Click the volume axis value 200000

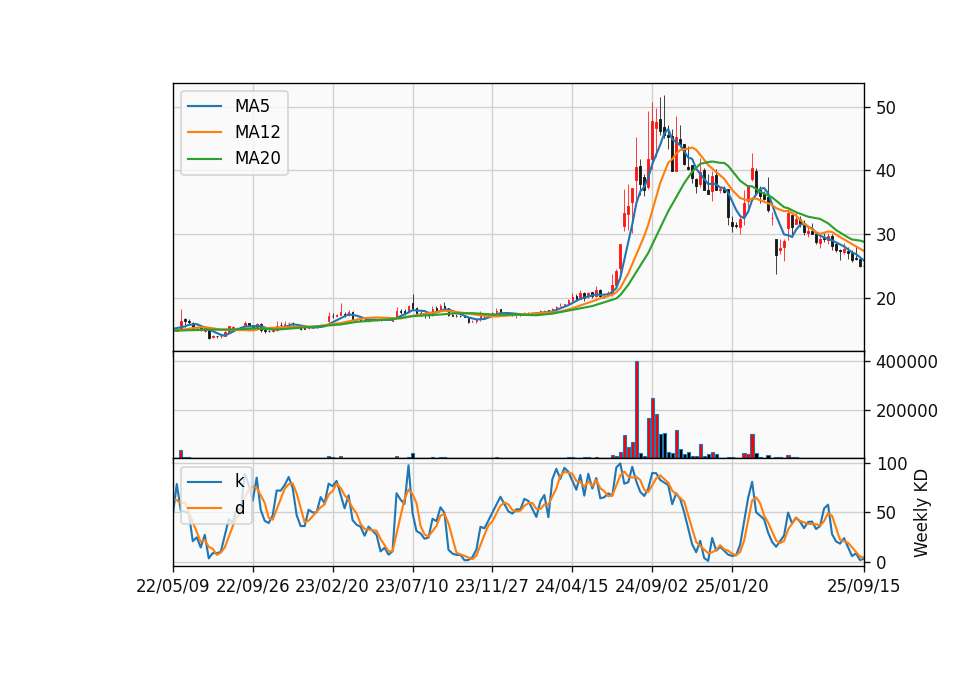click(907, 411)
